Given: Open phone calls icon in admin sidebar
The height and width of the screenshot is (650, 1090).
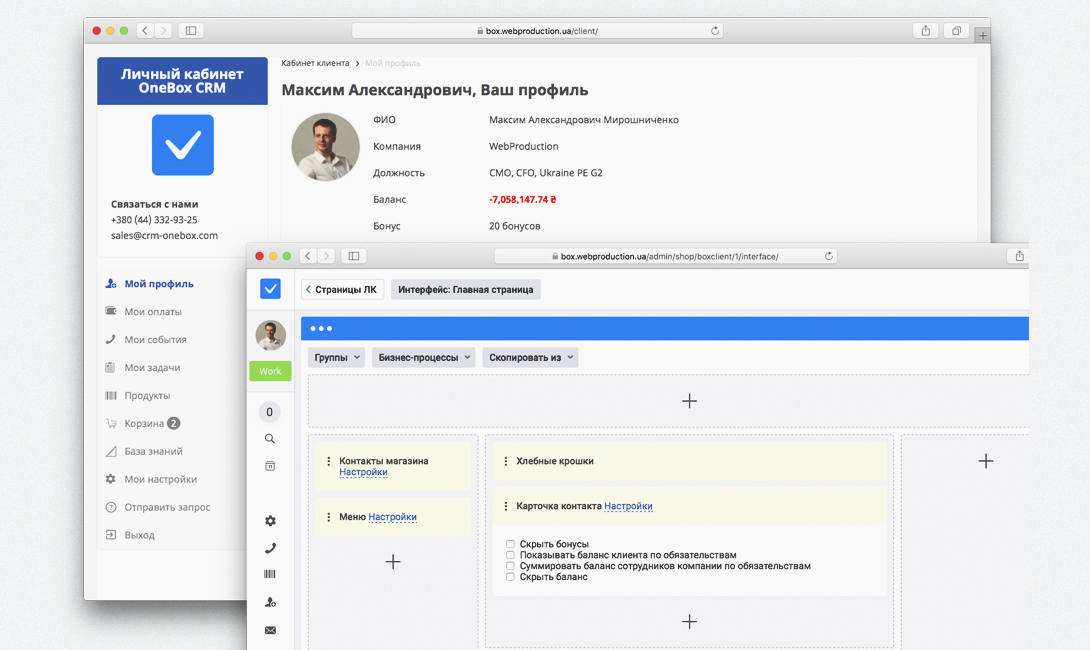Looking at the screenshot, I should (x=270, y=548).
